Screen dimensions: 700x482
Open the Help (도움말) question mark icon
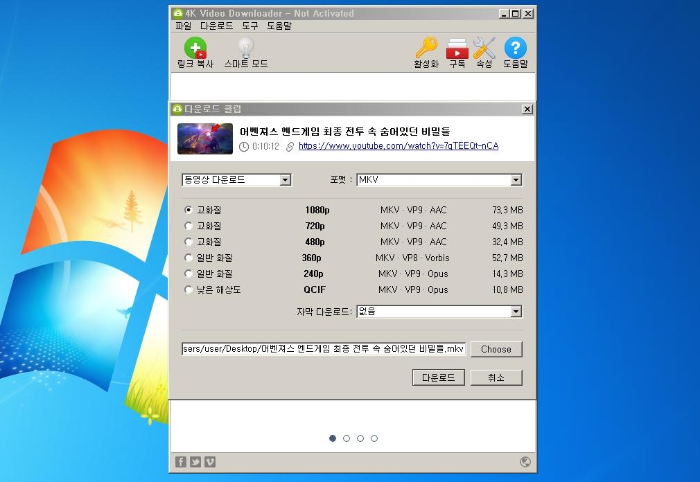(515, 48)
